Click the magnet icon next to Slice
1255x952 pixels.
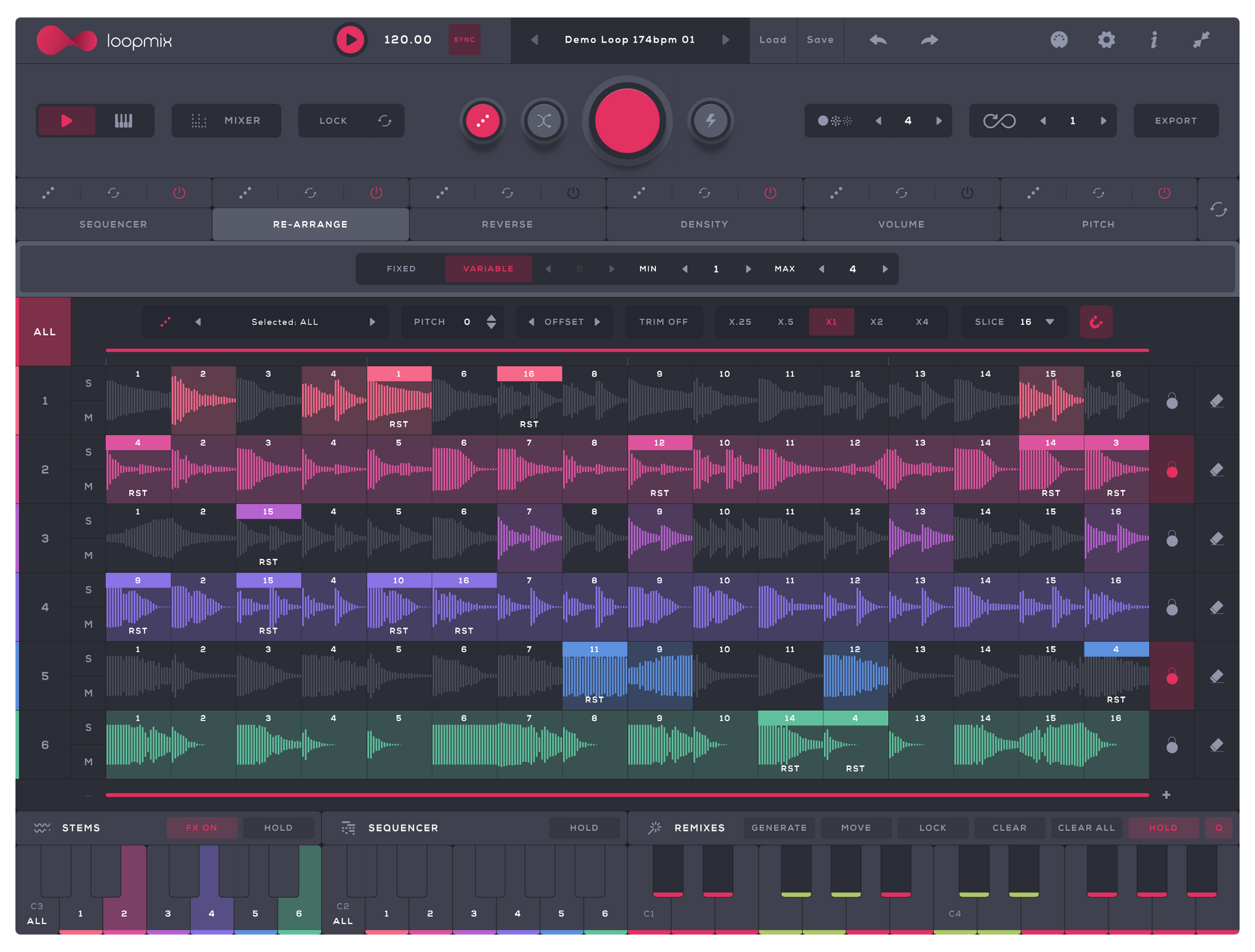coord(1096,322)
